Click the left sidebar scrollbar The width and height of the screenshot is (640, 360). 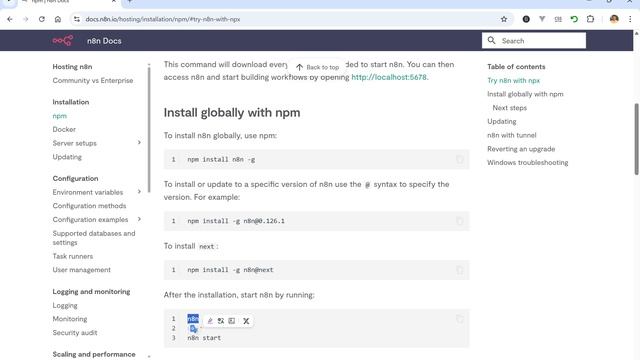pos(149,130)
